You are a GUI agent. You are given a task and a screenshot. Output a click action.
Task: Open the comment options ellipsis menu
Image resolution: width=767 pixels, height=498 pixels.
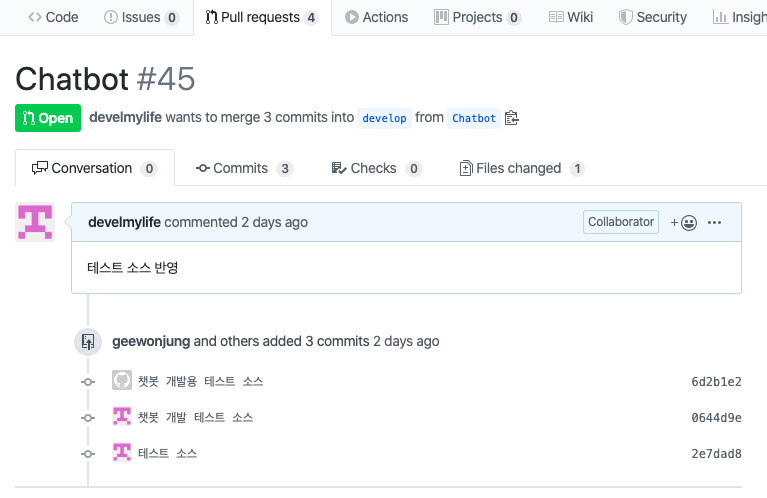[714, 223]
